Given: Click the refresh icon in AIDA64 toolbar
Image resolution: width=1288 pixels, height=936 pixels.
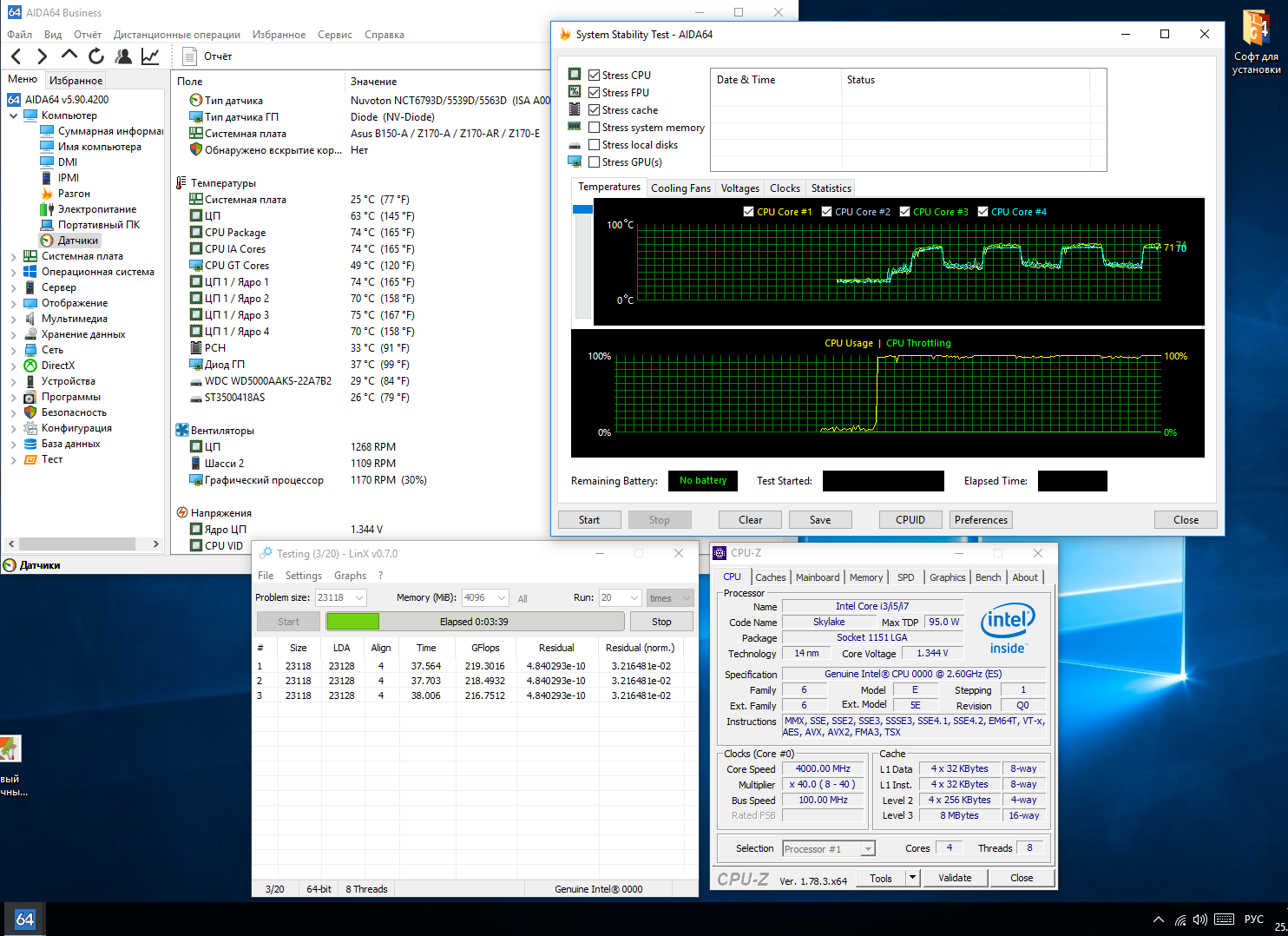Looking at the screenshot, I should tap(96, 56).
